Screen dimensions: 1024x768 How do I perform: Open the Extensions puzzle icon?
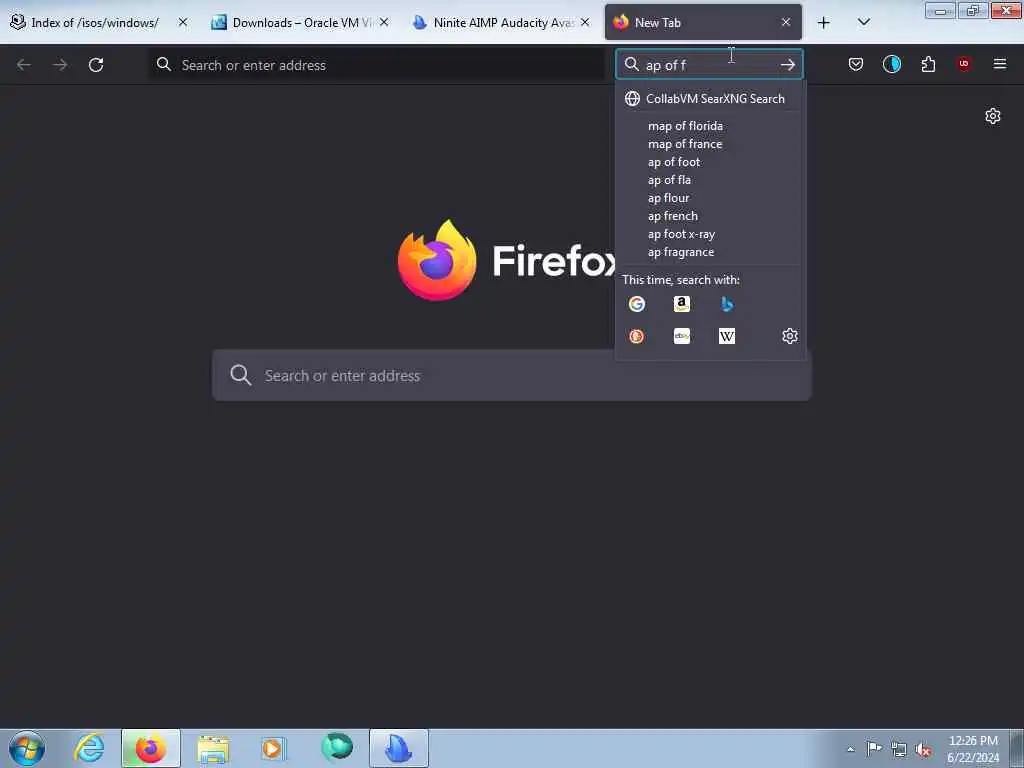(928, 64)
